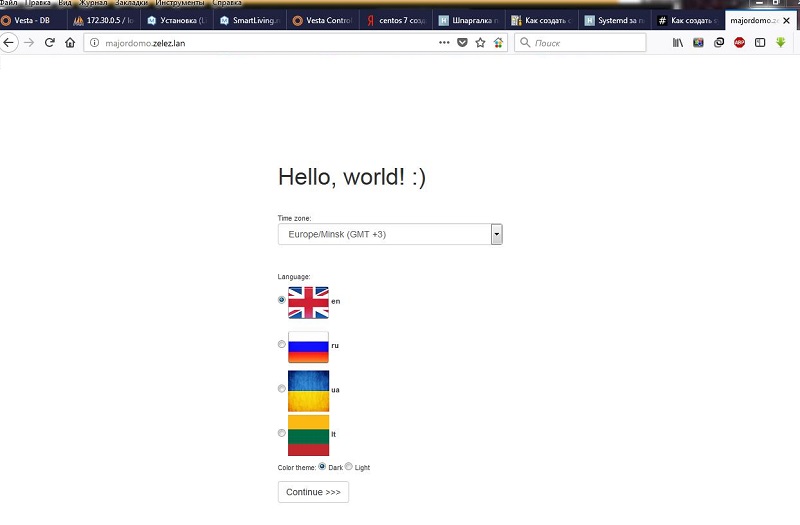Screen dimensions: 800x525
Task: Select the Ukrainian flag image
Action: 308,391
